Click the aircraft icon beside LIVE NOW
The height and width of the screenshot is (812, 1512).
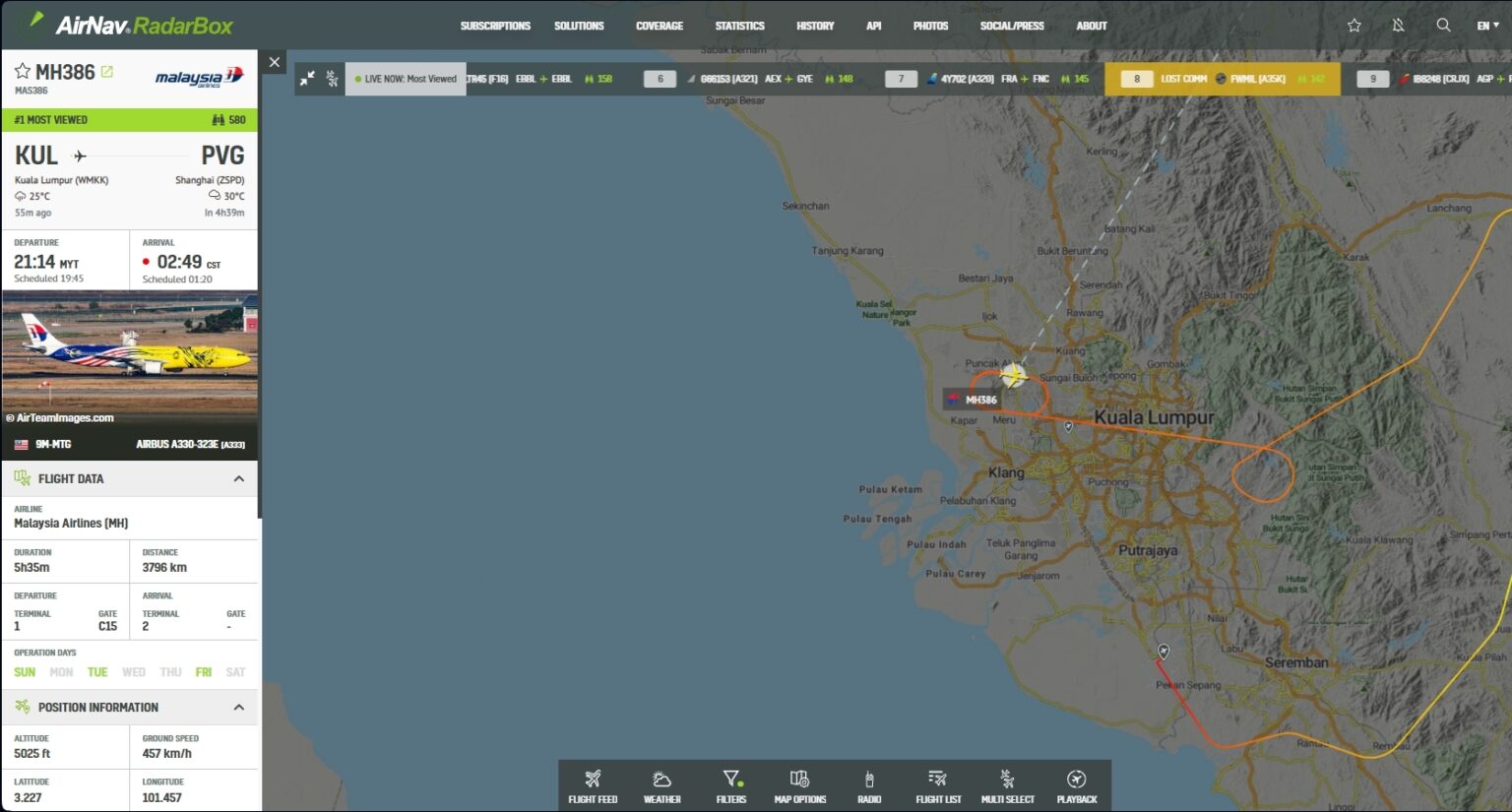coord(332,78)
